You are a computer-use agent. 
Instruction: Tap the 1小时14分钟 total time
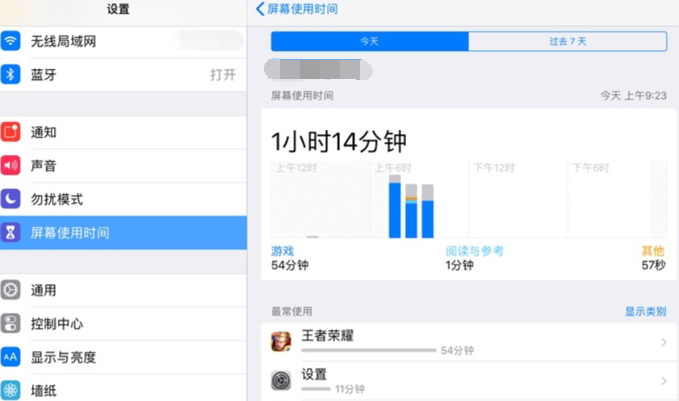click(x=339, y=142)
